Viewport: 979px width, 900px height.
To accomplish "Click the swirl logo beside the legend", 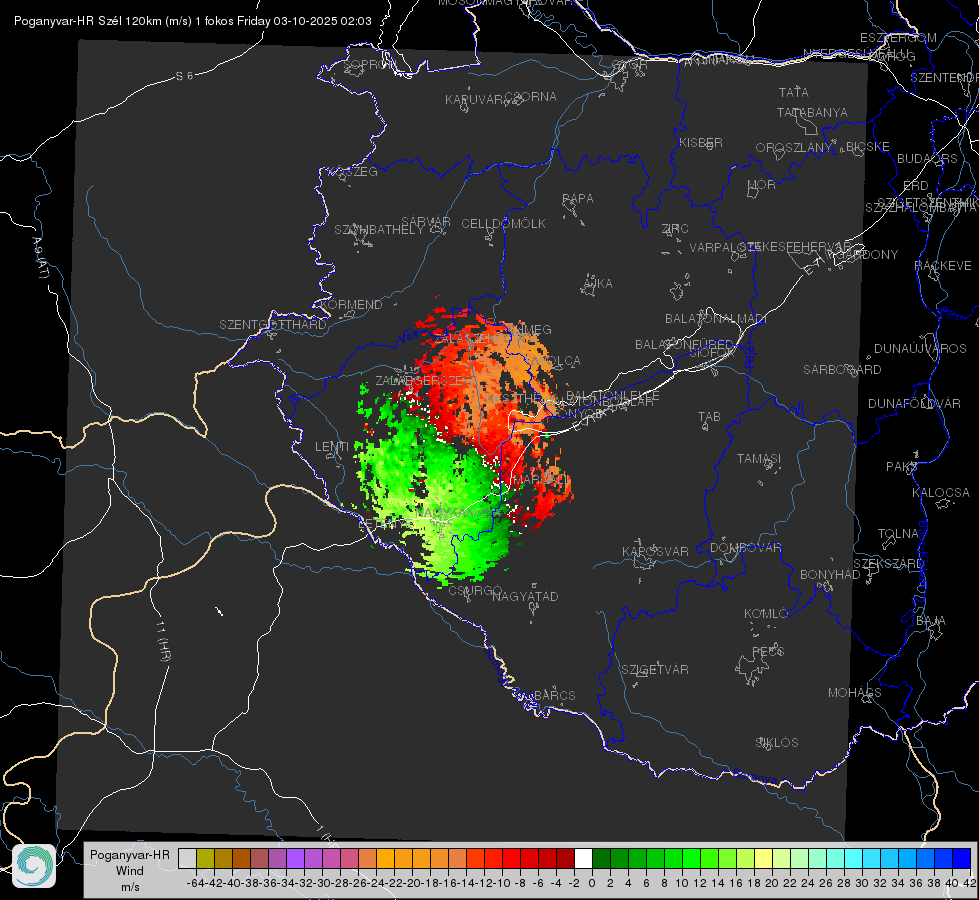I will [34, 866].
